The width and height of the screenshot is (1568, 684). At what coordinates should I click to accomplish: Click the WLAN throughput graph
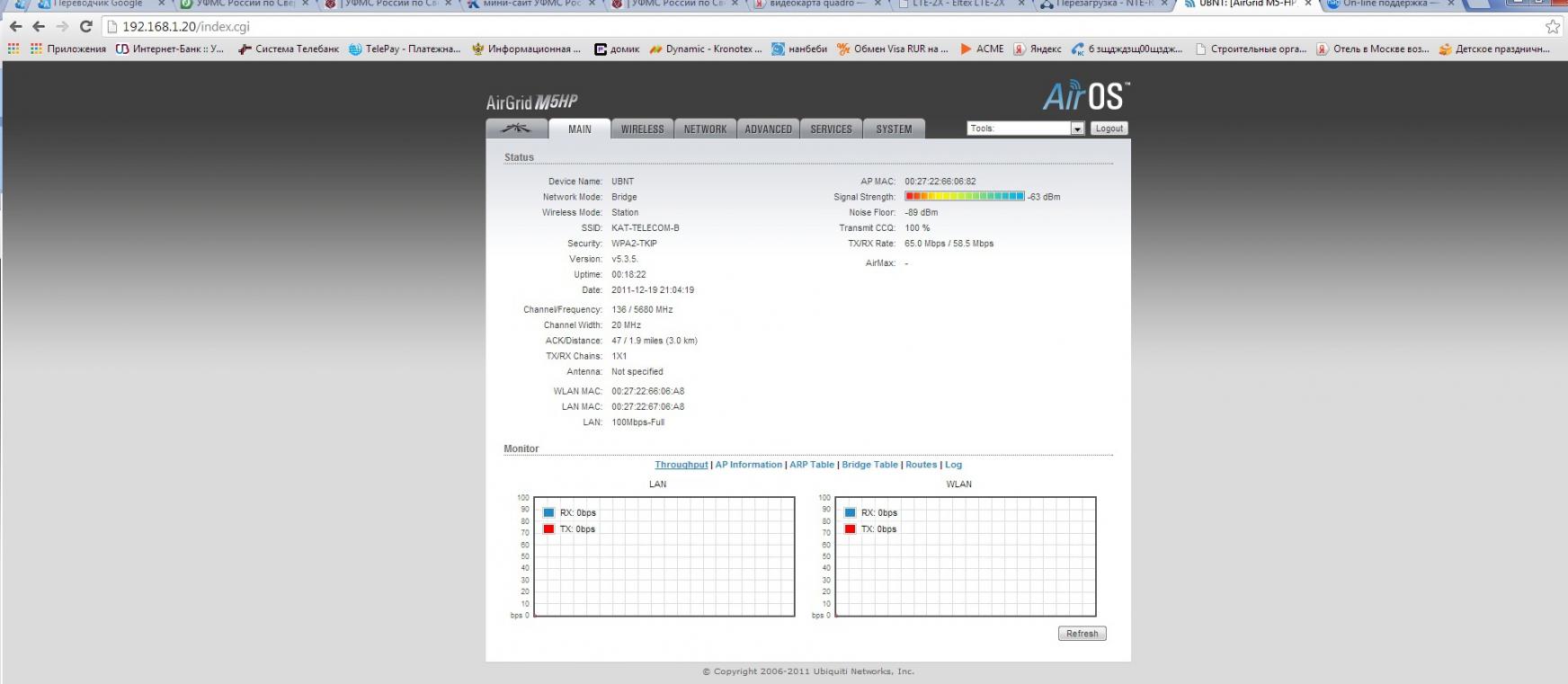pos(966,556)
